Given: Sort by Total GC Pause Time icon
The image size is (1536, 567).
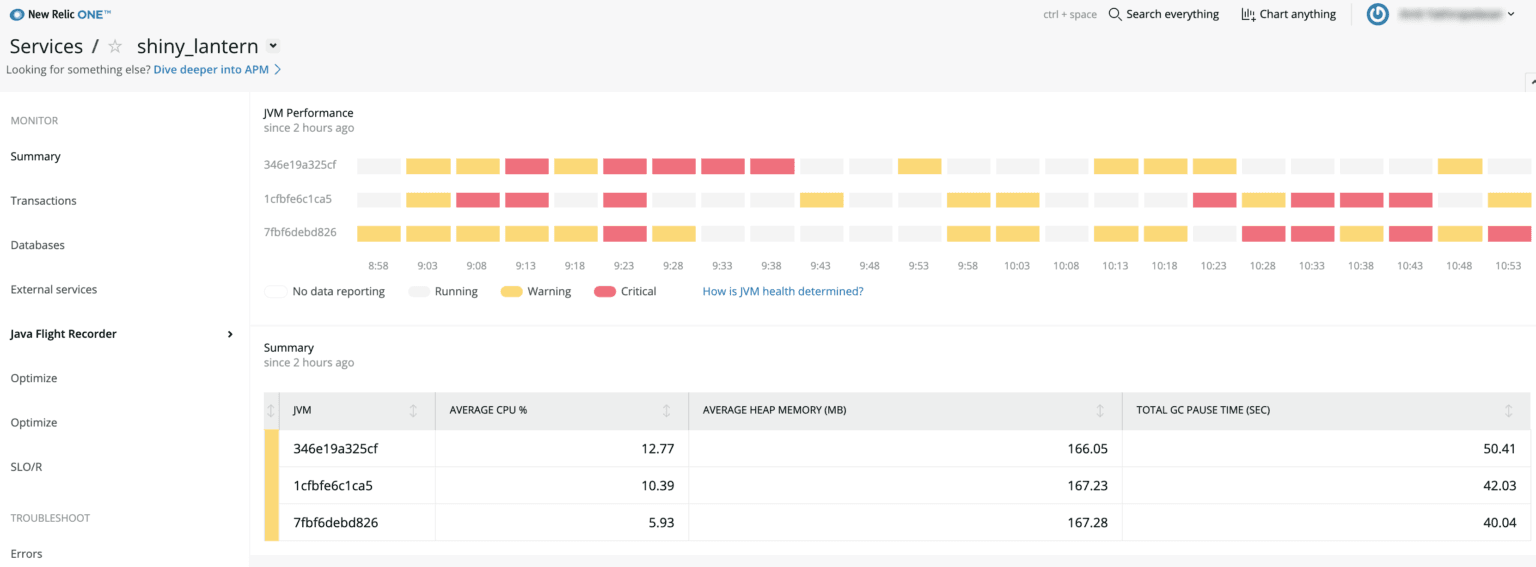Looking at the screenshot, I should click(1509, 410).
